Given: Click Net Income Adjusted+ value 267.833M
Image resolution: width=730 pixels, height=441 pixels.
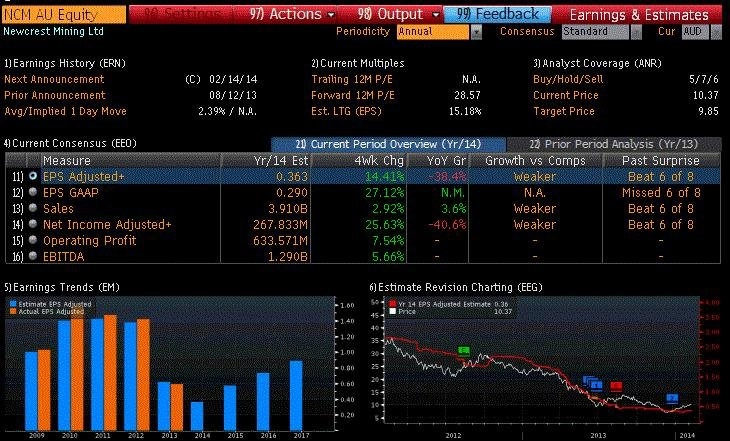Looking at the screenshot, I should point(280,224).
